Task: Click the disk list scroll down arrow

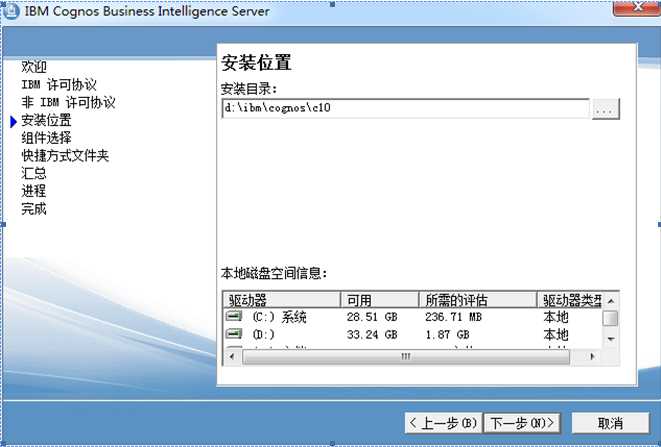Action: tap(611, 339)
